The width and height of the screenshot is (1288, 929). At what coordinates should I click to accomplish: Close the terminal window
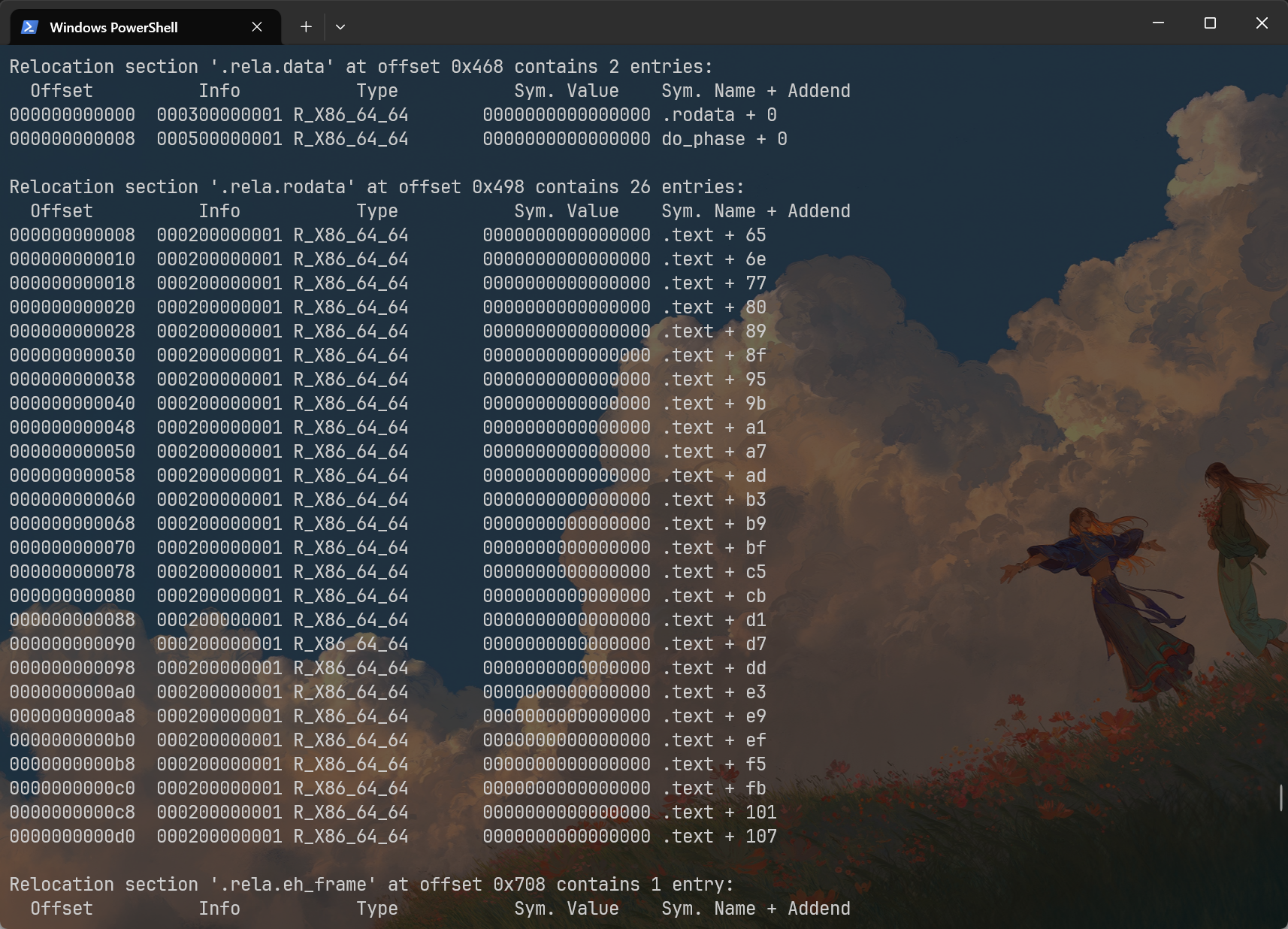pos(1262,23)
